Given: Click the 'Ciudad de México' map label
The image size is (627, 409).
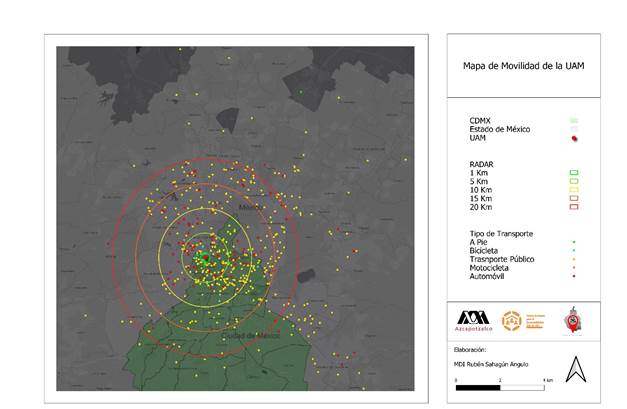Looking at the screenshot, I should [251, 335].
